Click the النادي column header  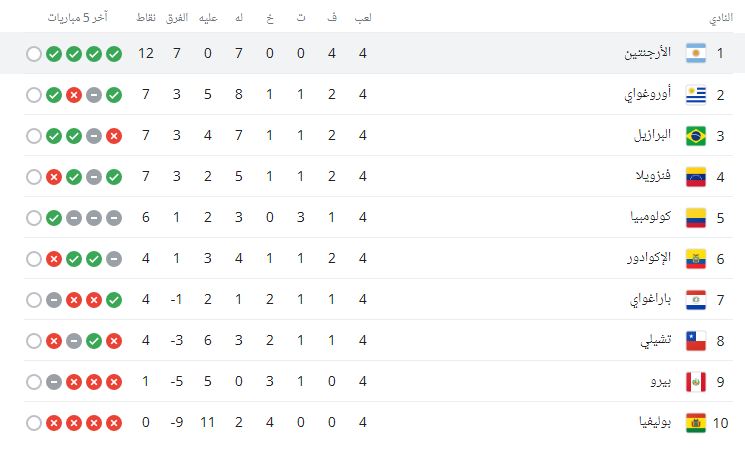(720, 19)
